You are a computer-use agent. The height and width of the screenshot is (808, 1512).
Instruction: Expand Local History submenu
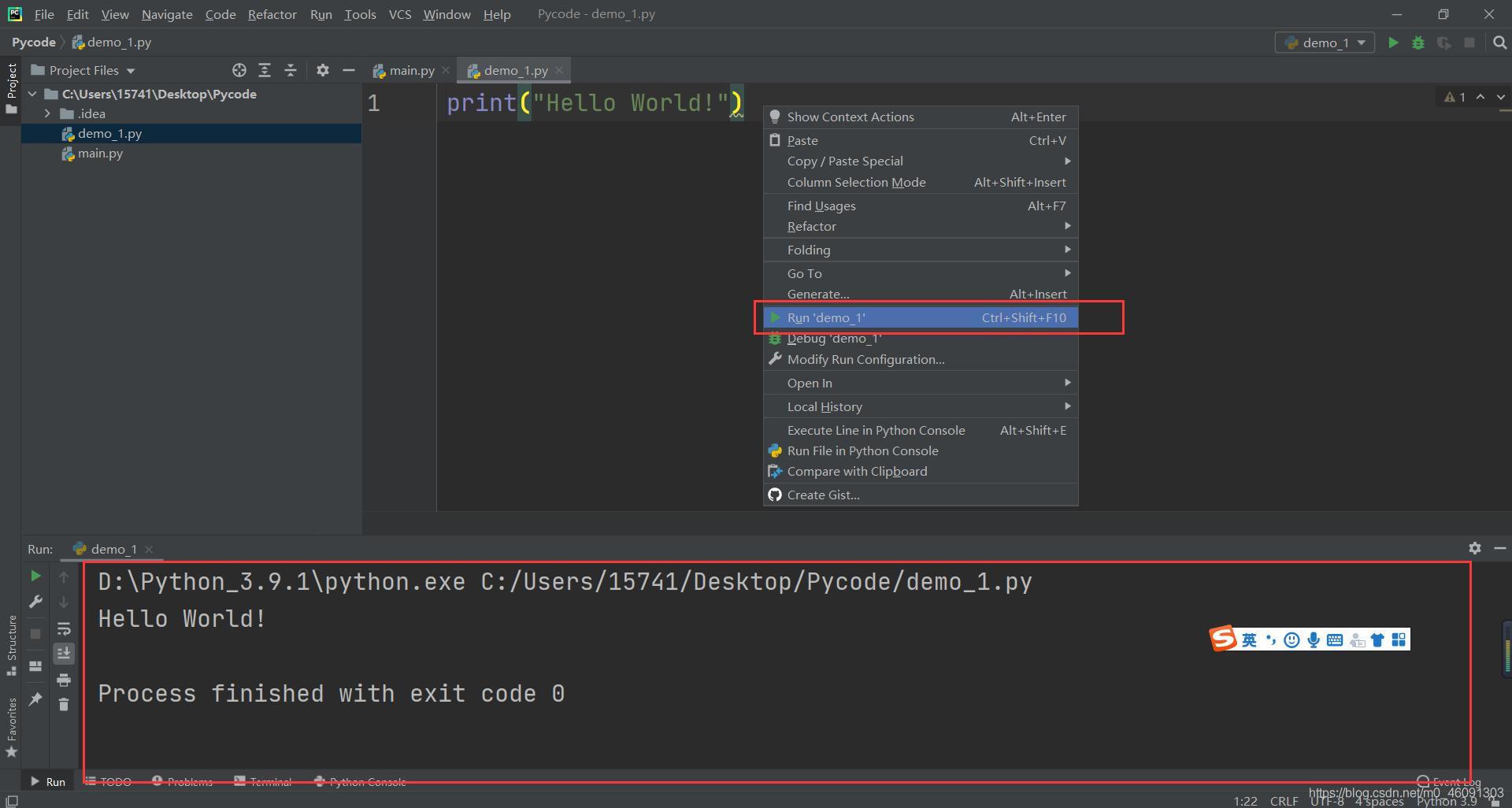(x=921, y=406)
